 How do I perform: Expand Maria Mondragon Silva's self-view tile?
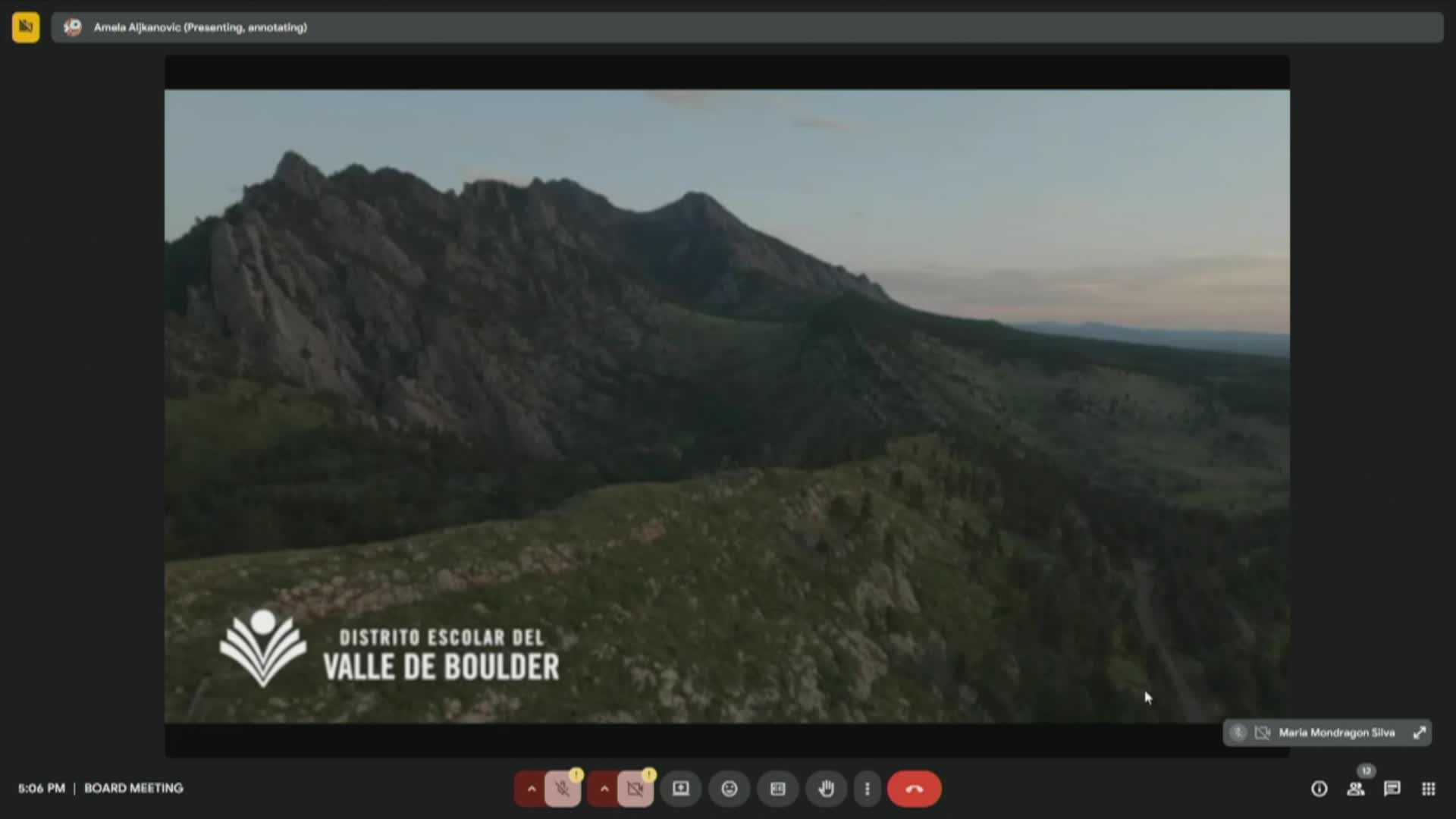[x=1419, y=733]
